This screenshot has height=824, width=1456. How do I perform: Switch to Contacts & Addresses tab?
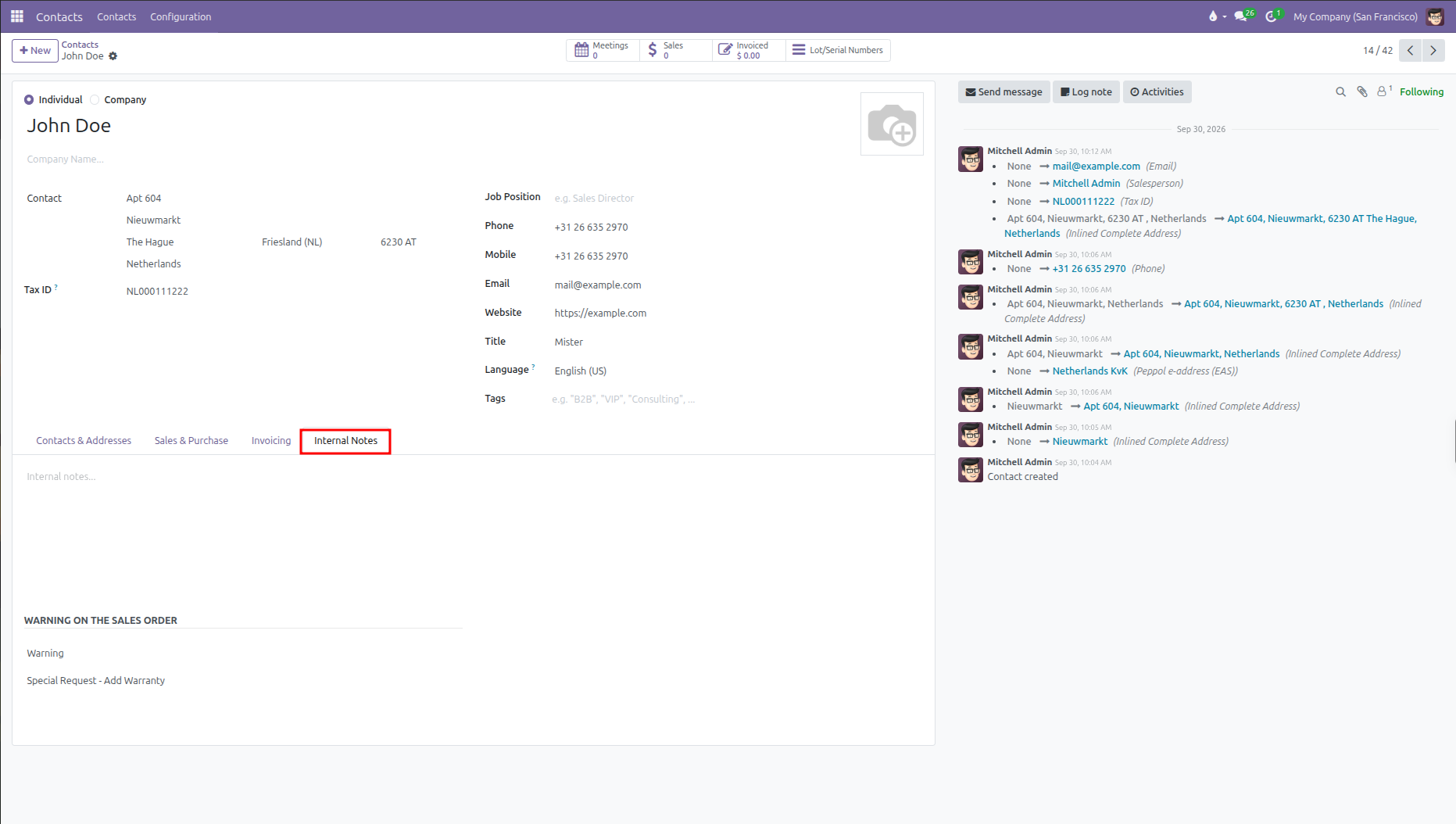[84, 441]
